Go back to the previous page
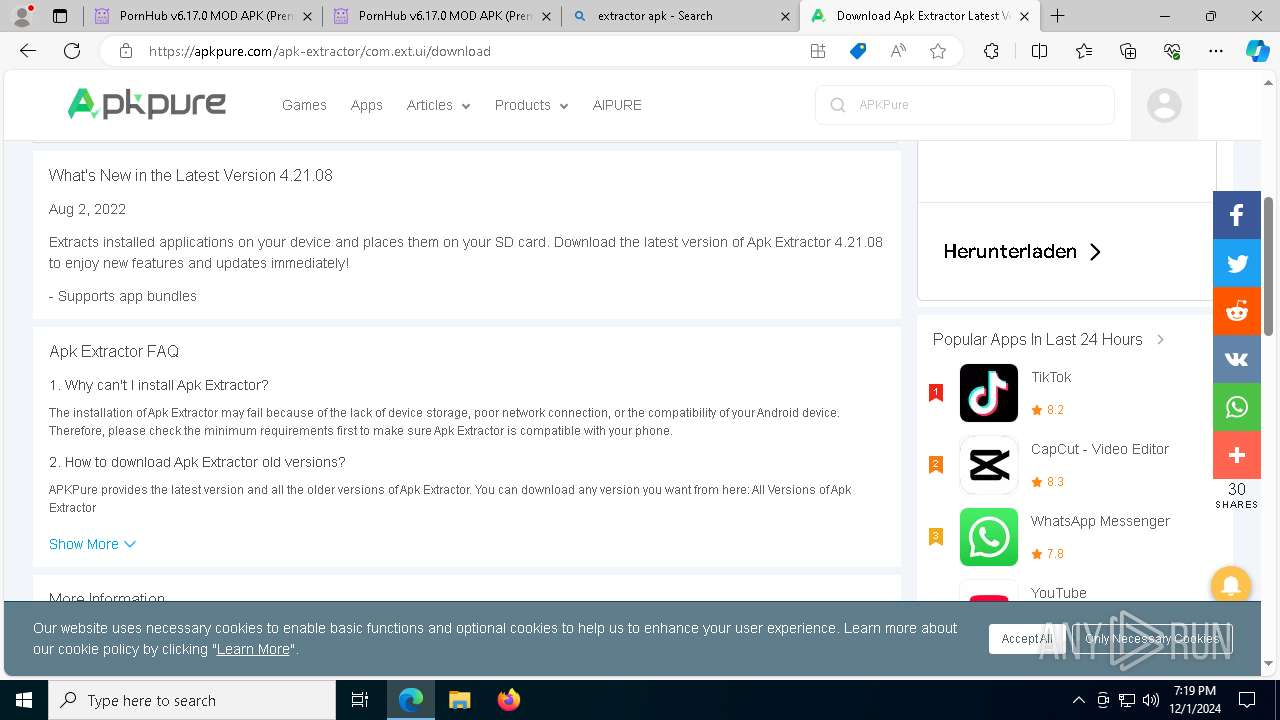 tap(28, 51)
